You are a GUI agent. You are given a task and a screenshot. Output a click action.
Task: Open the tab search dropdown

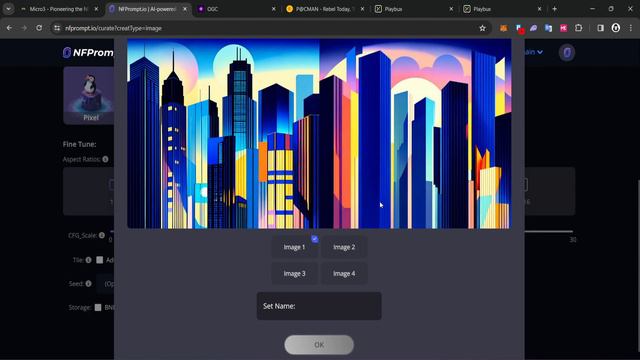point(8,9)
